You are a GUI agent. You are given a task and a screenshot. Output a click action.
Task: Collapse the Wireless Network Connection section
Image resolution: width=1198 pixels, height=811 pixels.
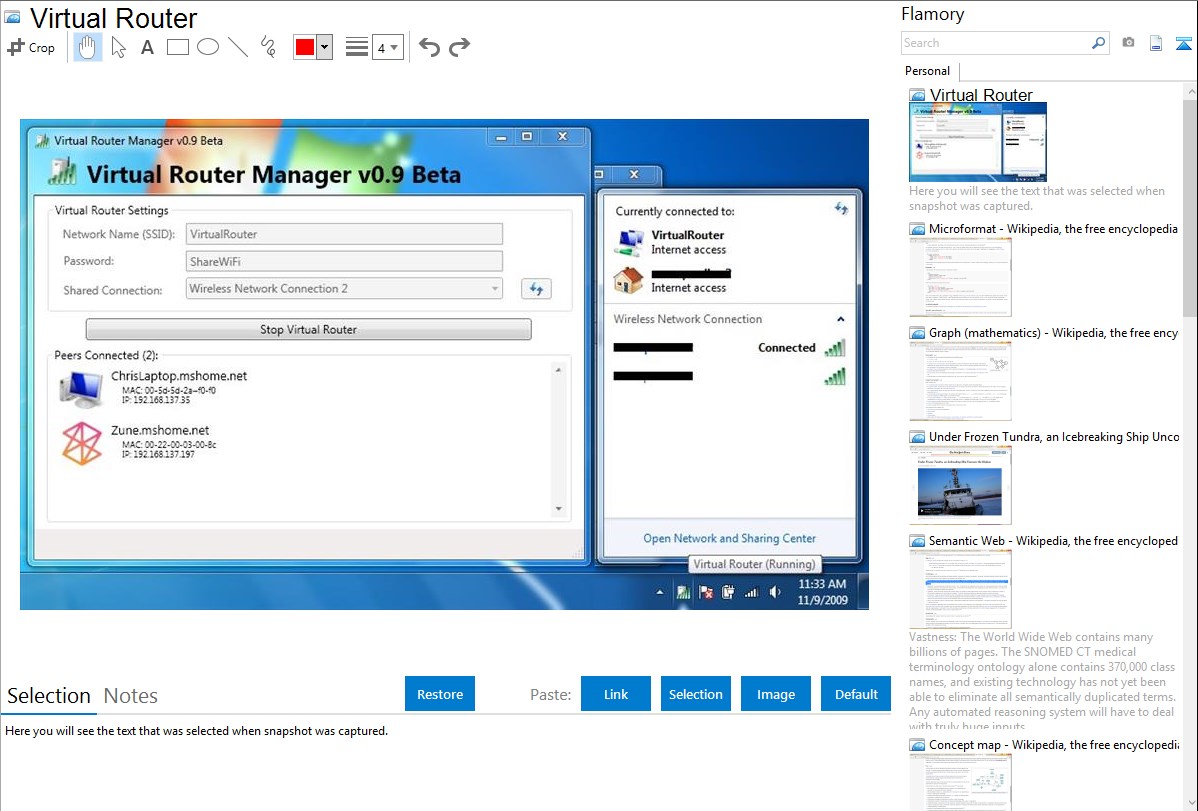840,320
